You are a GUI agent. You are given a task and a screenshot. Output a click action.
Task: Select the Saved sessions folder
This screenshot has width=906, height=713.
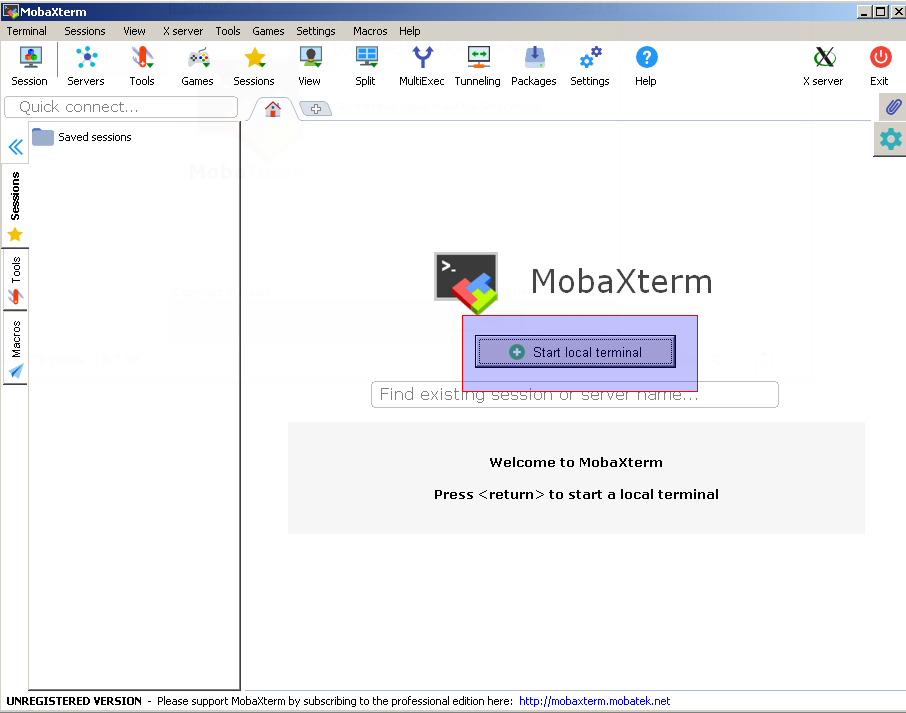pos(81,137)
